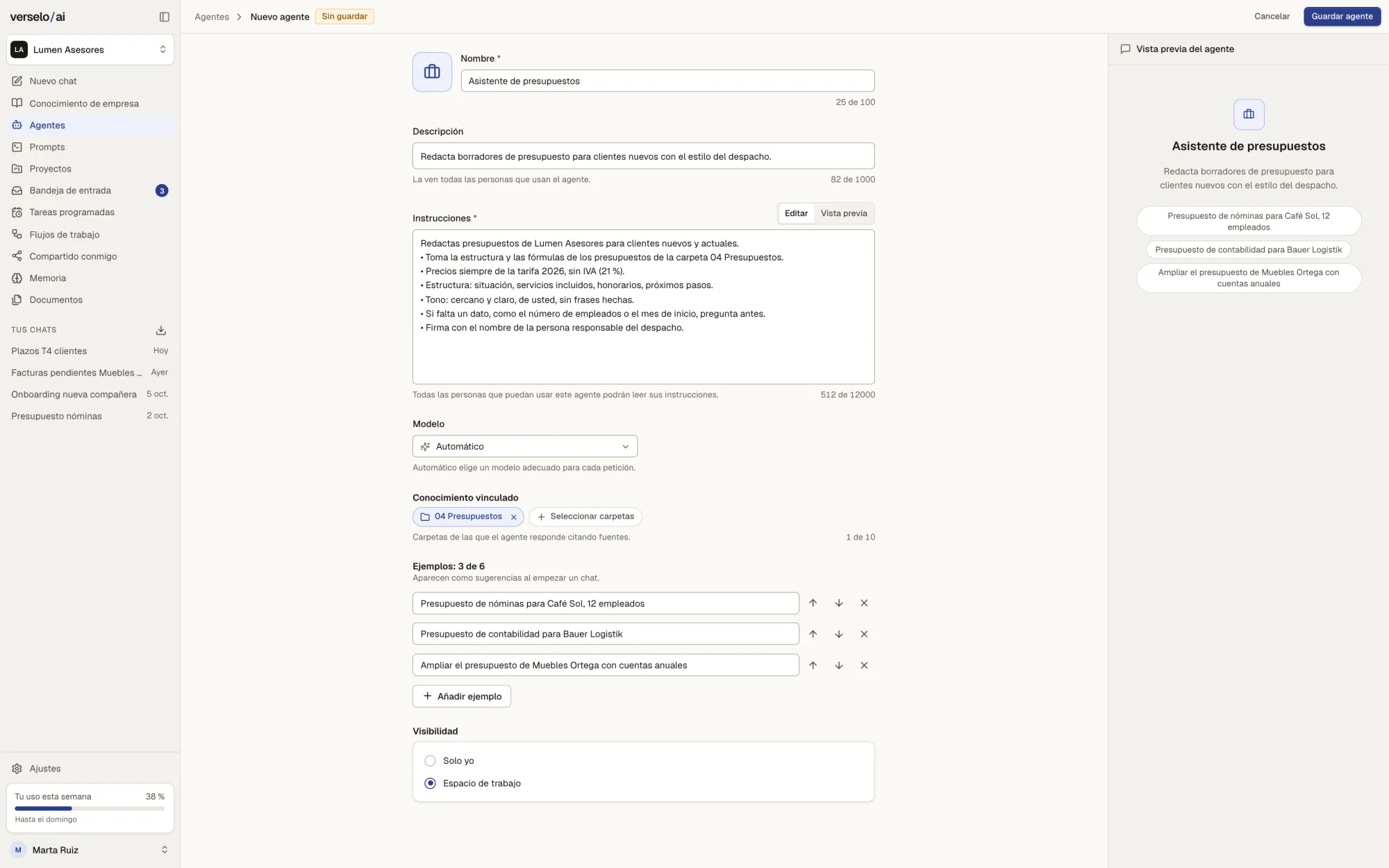Change the agent's briefcase icon
1389x868 pixels.
(x=432, y=72)
